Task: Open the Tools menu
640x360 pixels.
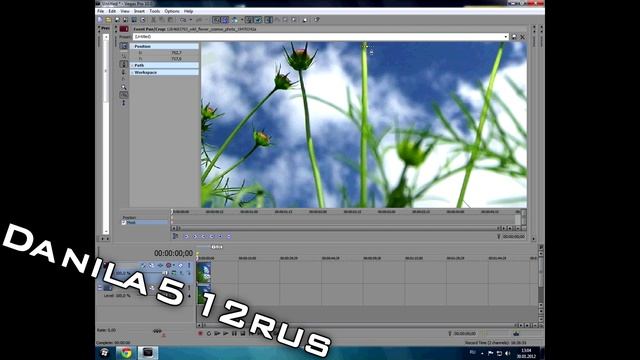Action: (x=154, y=11)
